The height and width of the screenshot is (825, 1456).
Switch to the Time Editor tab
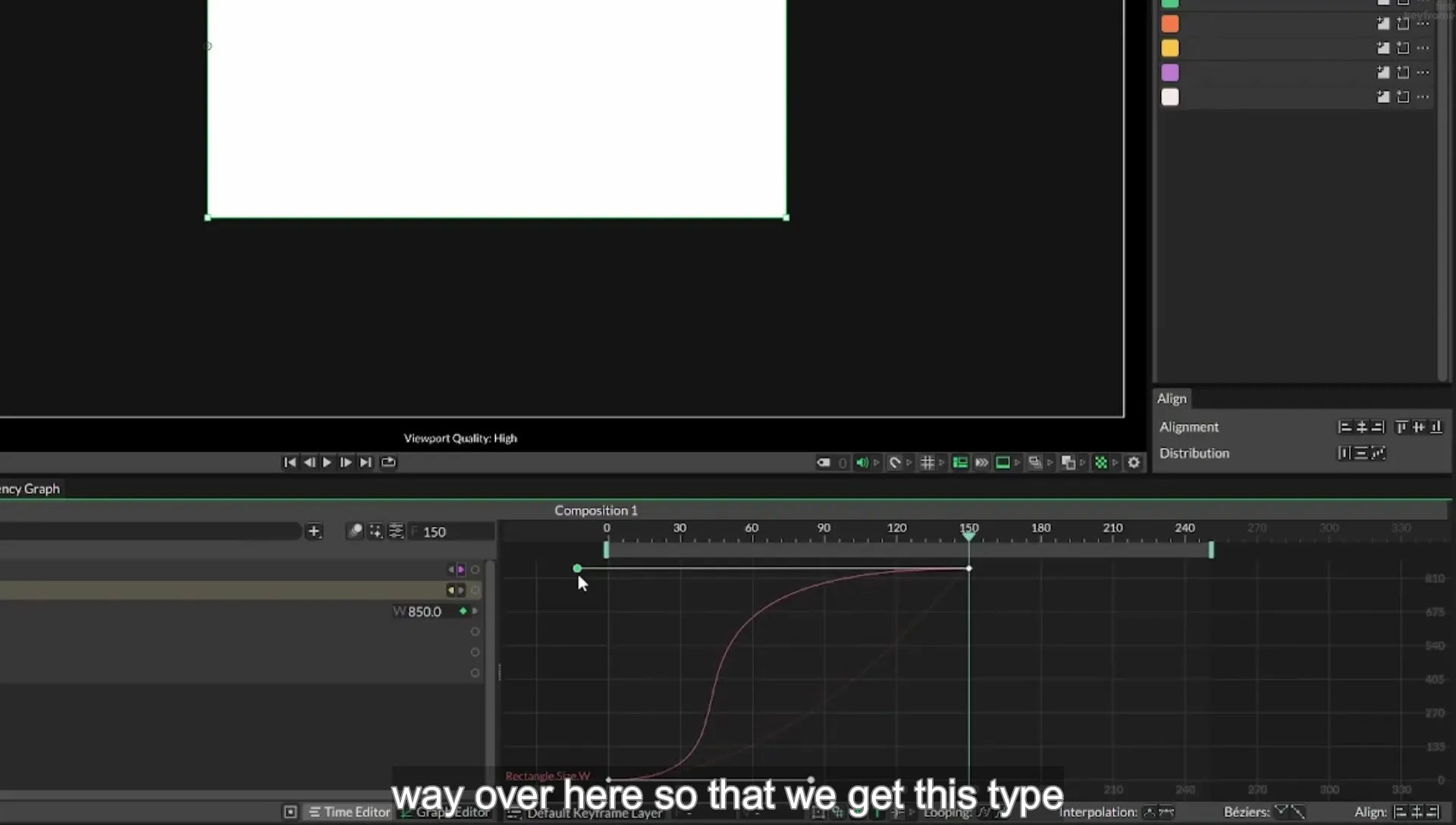pyautogui.click(x=350, y=812)
